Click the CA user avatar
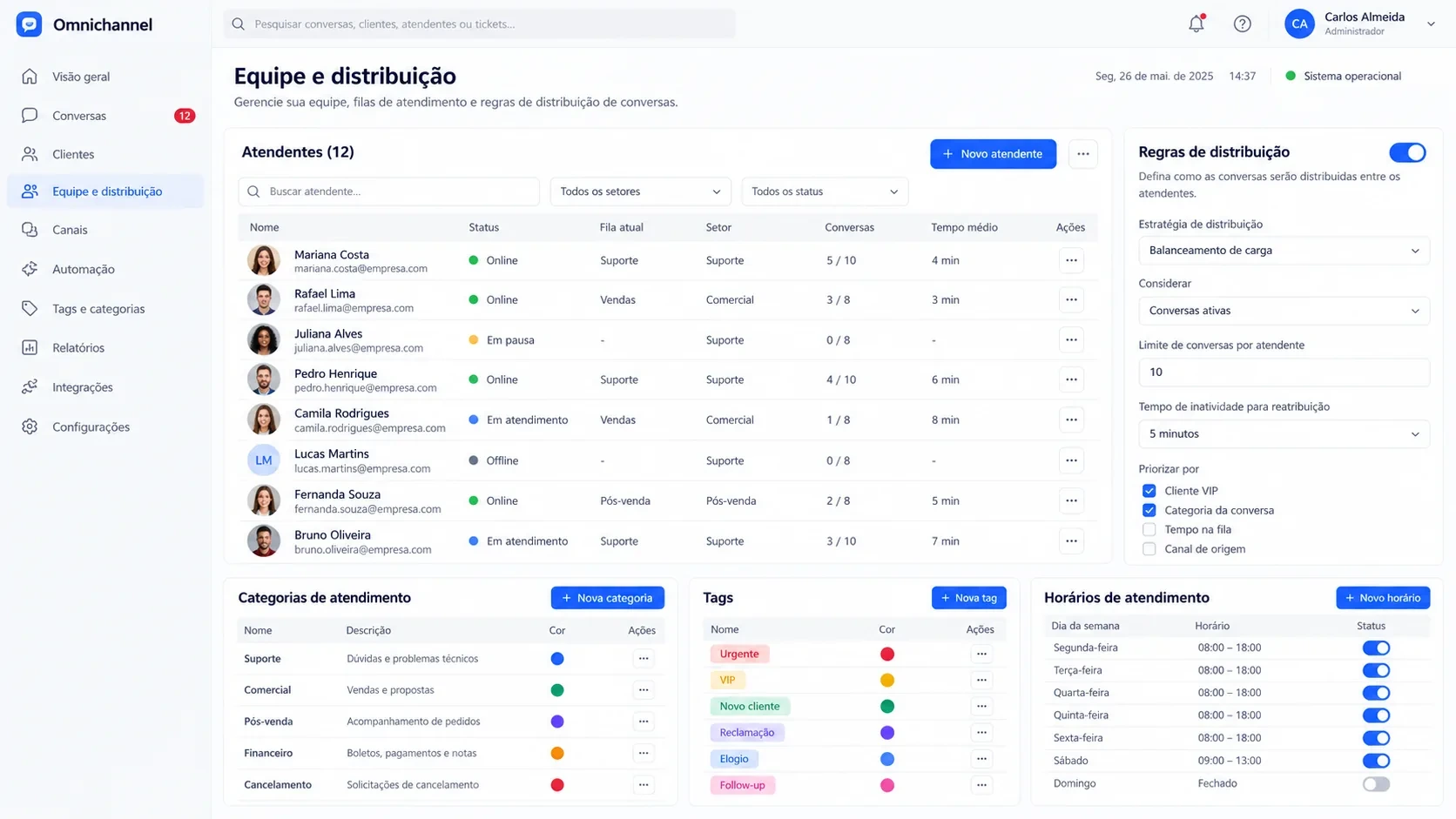The height and width of the screenshot is (819, 1456). [x=1299, y=24]
